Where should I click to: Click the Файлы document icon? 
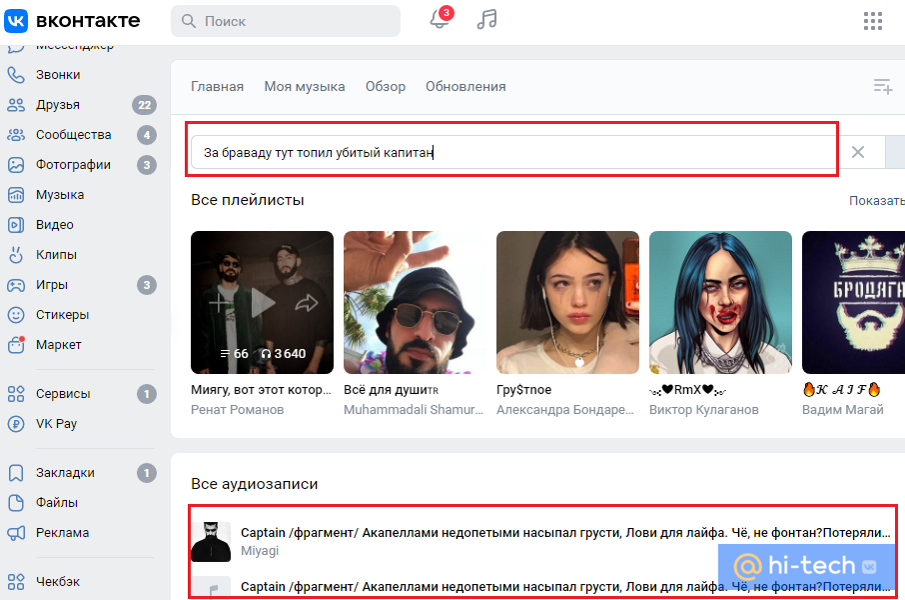(x=16, y=502)
